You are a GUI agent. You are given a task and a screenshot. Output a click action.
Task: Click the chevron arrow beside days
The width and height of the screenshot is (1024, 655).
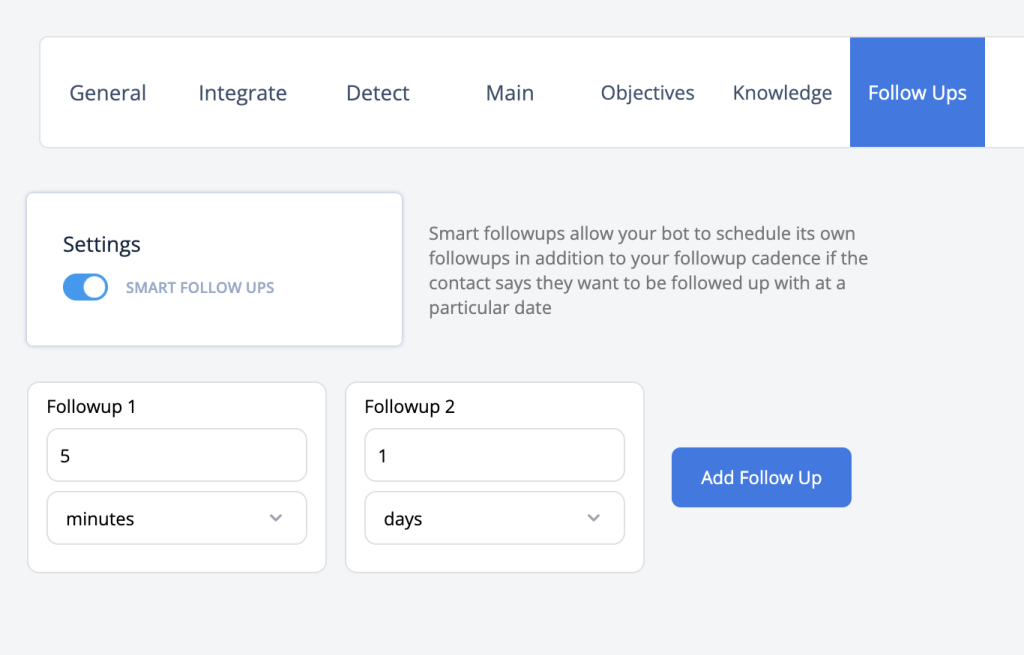coord(593,518)
